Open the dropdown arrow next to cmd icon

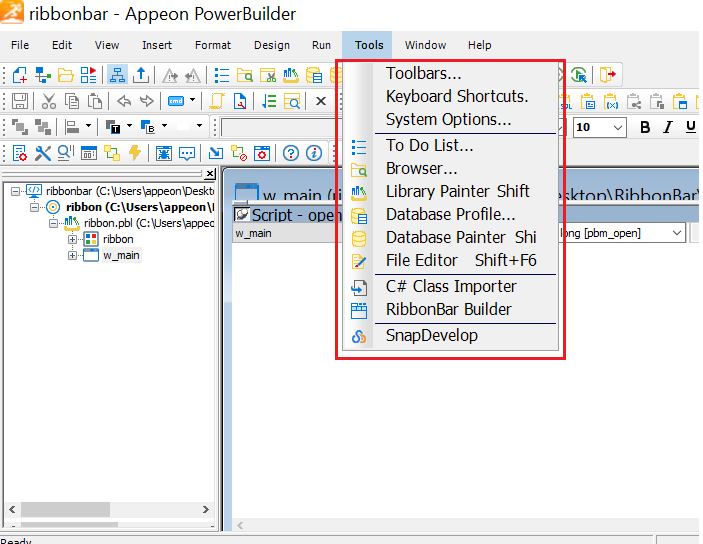[x=192, y=100]
